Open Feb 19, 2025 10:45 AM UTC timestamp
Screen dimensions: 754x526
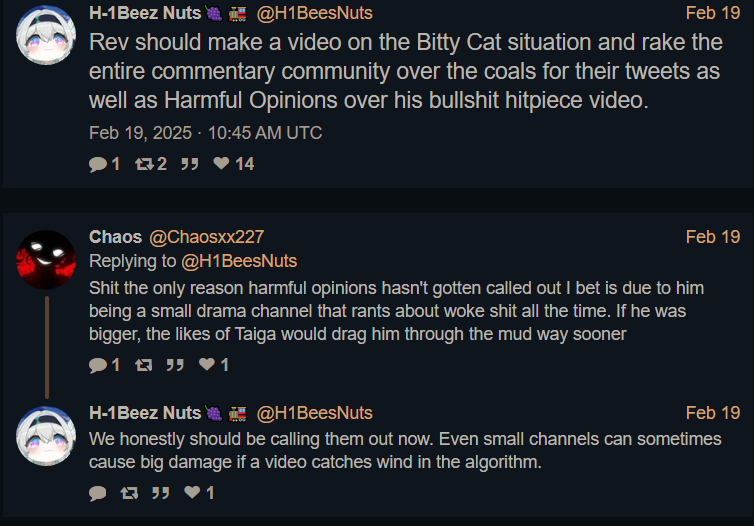point(205,133)
